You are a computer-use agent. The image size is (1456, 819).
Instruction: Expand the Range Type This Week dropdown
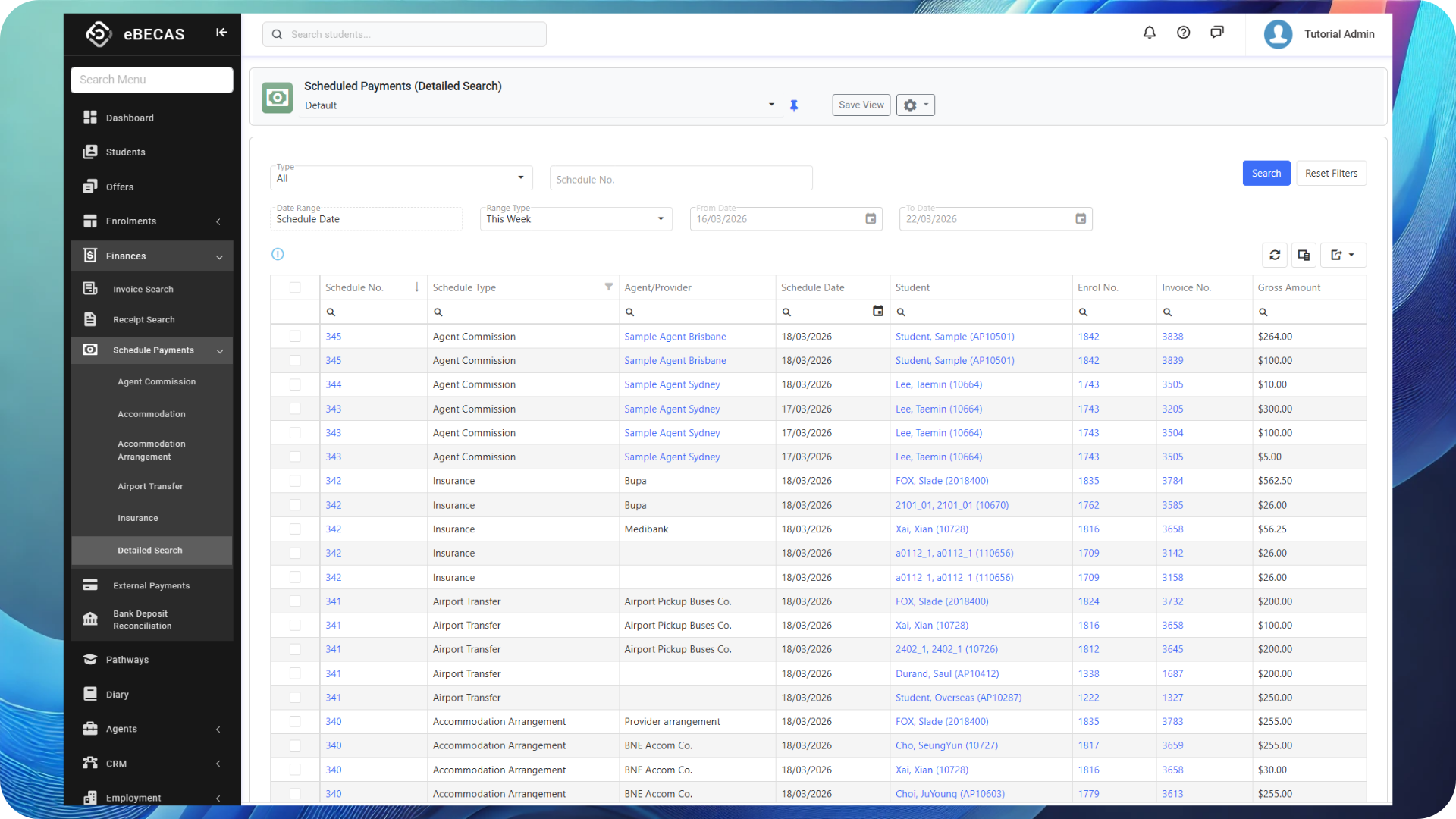(576, 219)
